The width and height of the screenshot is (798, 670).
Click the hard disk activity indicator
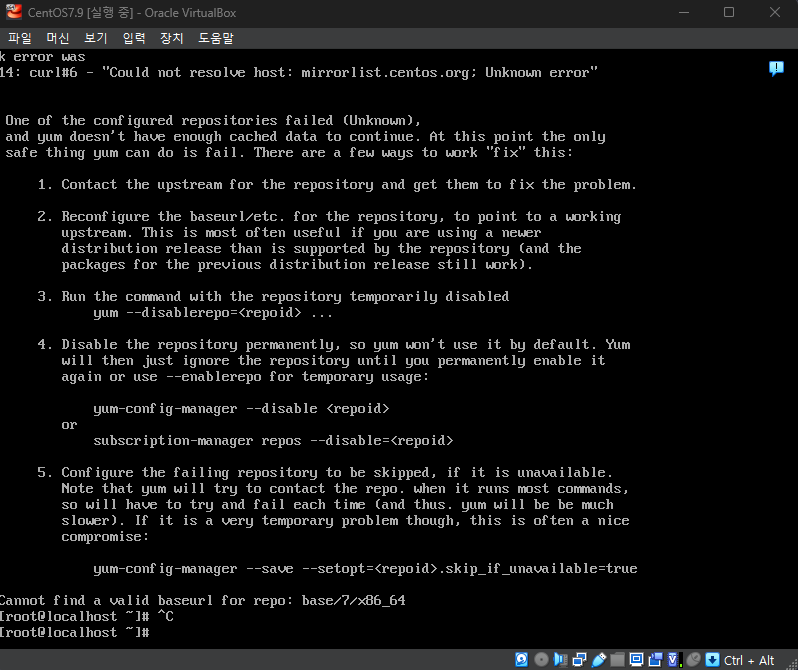[522, 660]
